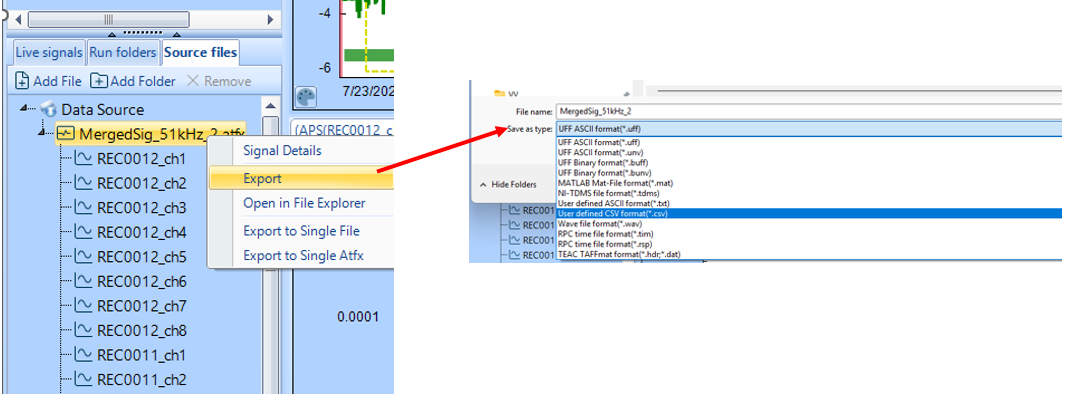This screenshot has width=1067, height=401.
Task: Switch to the Live signals tab
Action: [x=49, y=52]
